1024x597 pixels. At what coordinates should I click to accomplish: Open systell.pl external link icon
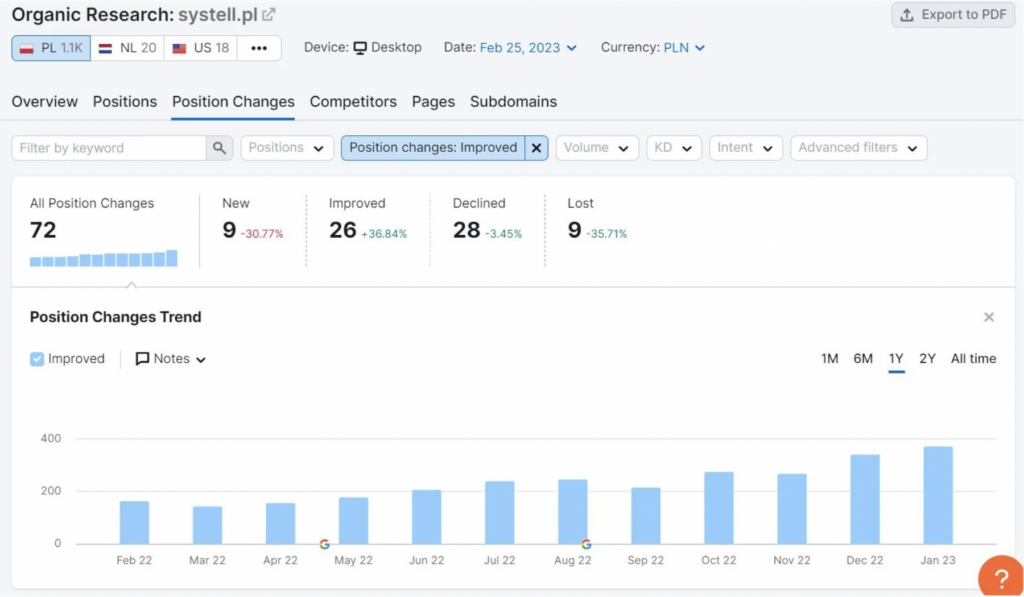pos(269,14)
